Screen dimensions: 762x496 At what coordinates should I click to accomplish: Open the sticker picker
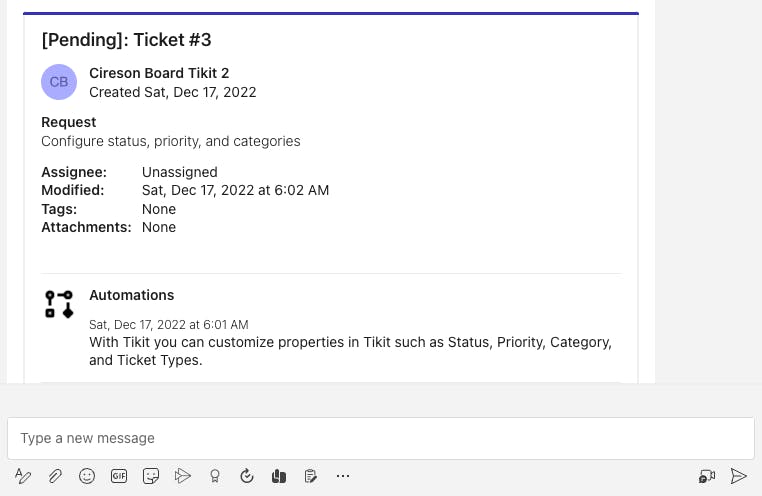coord(151,476)
